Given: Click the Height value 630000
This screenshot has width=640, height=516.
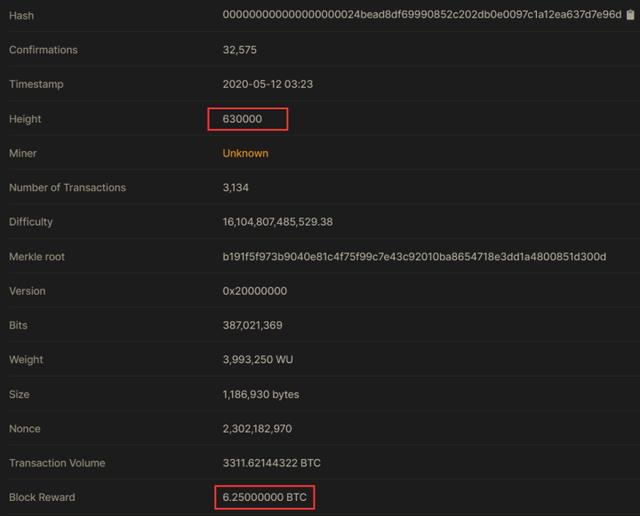Looking at the screenshot, I should click(242, 119).
